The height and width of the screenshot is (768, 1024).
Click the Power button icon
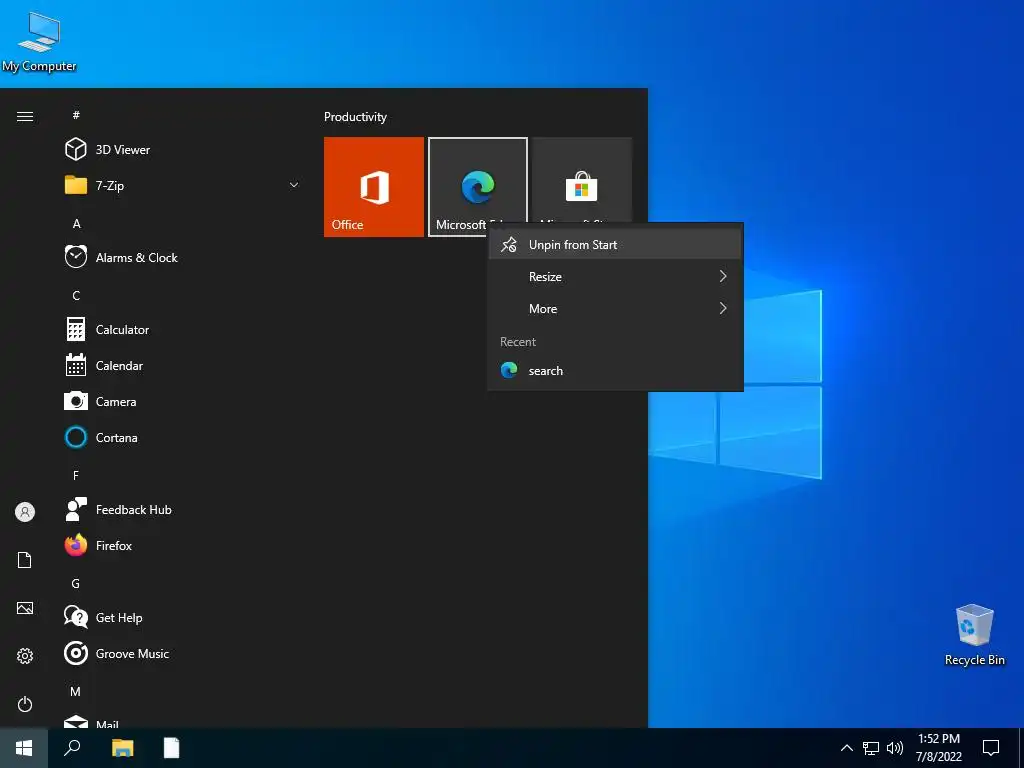[25, 704]
